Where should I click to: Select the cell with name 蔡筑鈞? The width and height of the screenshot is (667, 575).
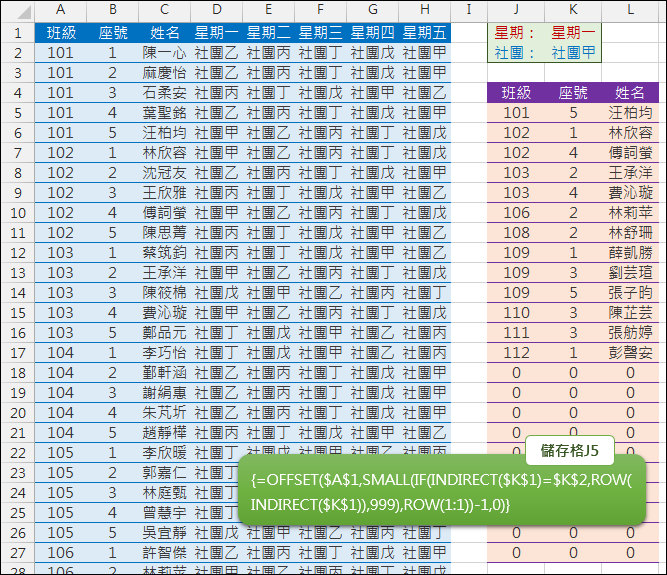pos(165,253)
